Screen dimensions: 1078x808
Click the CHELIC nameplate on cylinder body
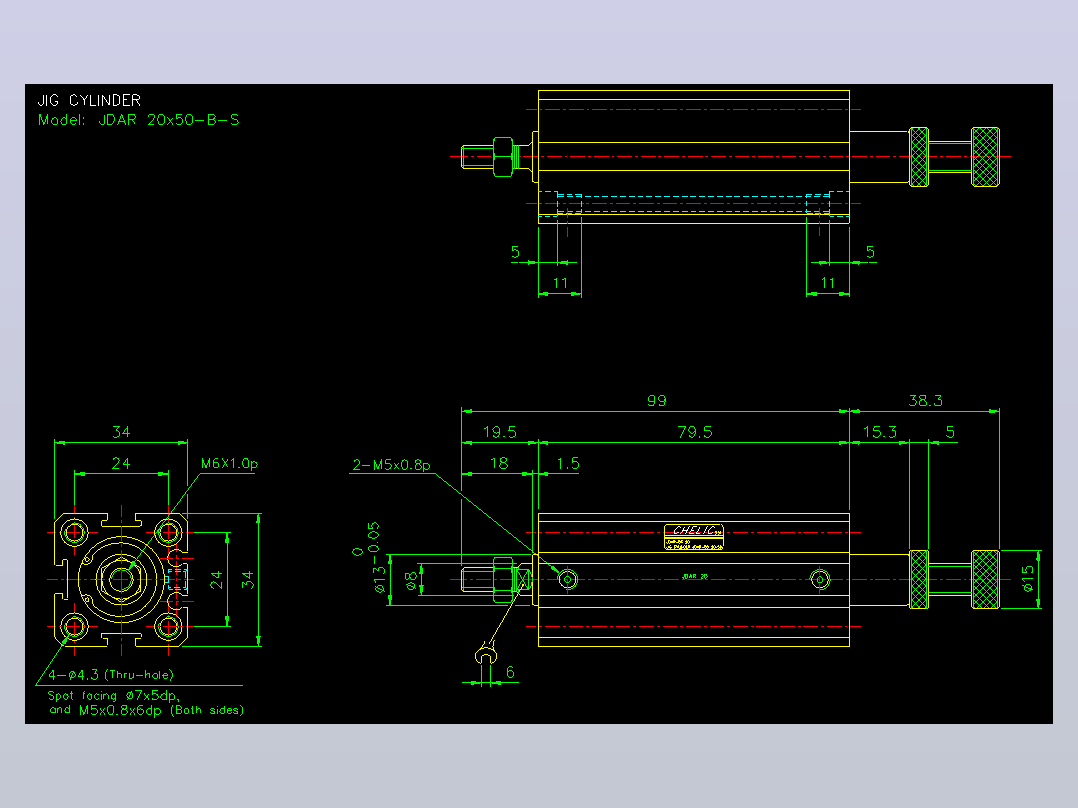[x=694, y=536]
